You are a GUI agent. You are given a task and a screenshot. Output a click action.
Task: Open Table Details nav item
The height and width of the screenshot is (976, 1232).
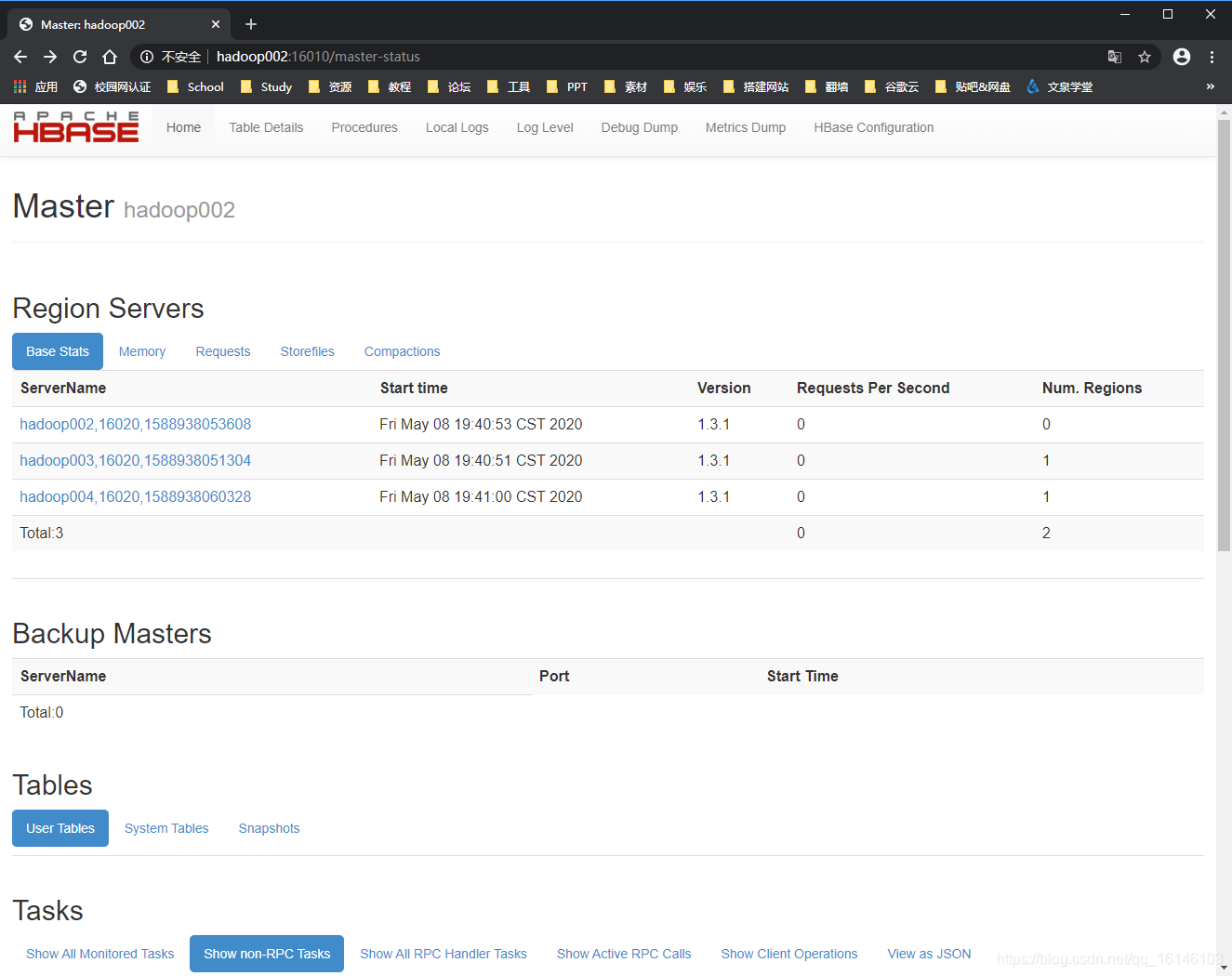click(x=266, y=127)
